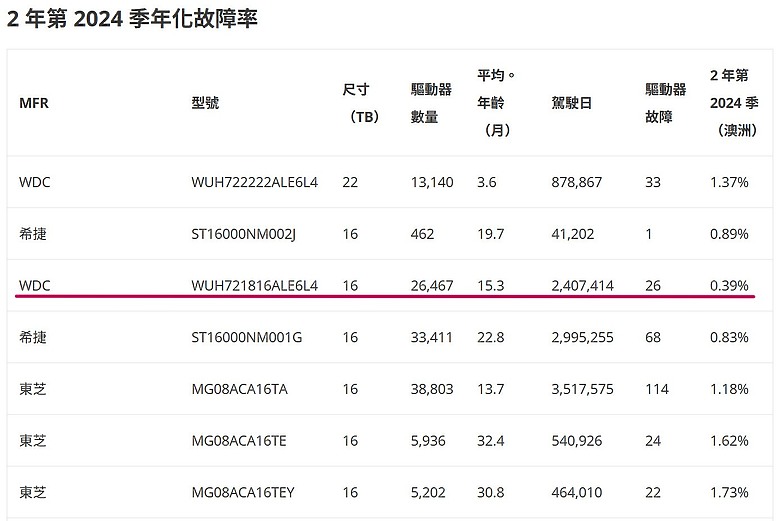Click the 2 年第 2024 季 (澳洲) column header

[x=734, y=103]
